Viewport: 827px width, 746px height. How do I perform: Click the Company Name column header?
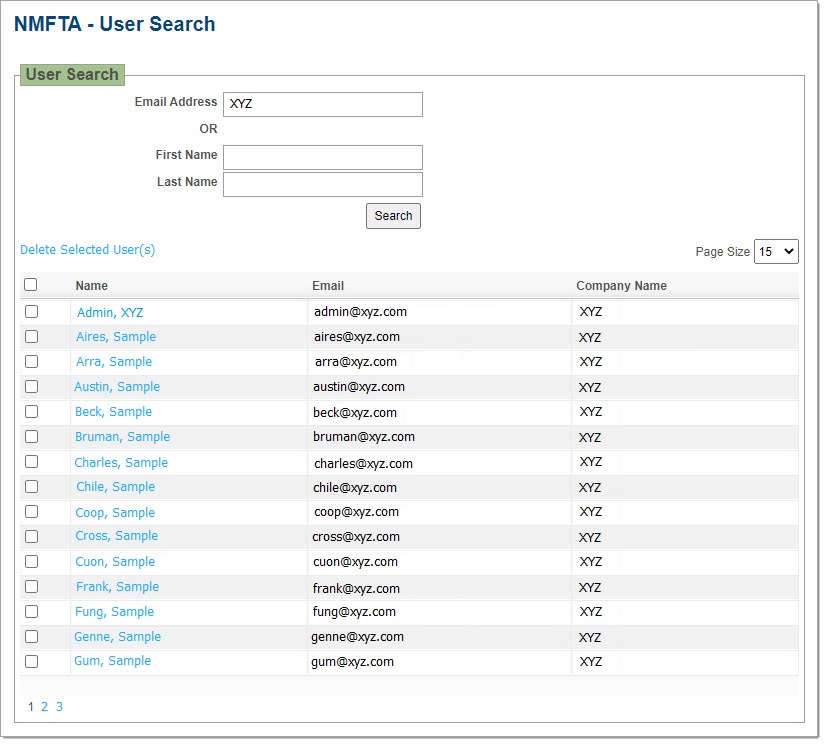point(621,286)
